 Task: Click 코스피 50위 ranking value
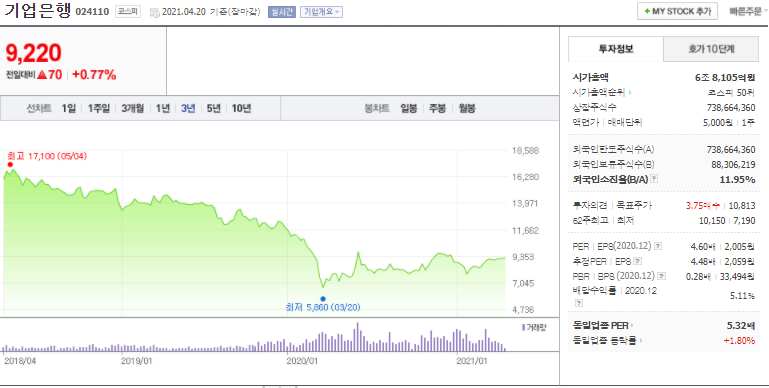[x=731, y=92]
